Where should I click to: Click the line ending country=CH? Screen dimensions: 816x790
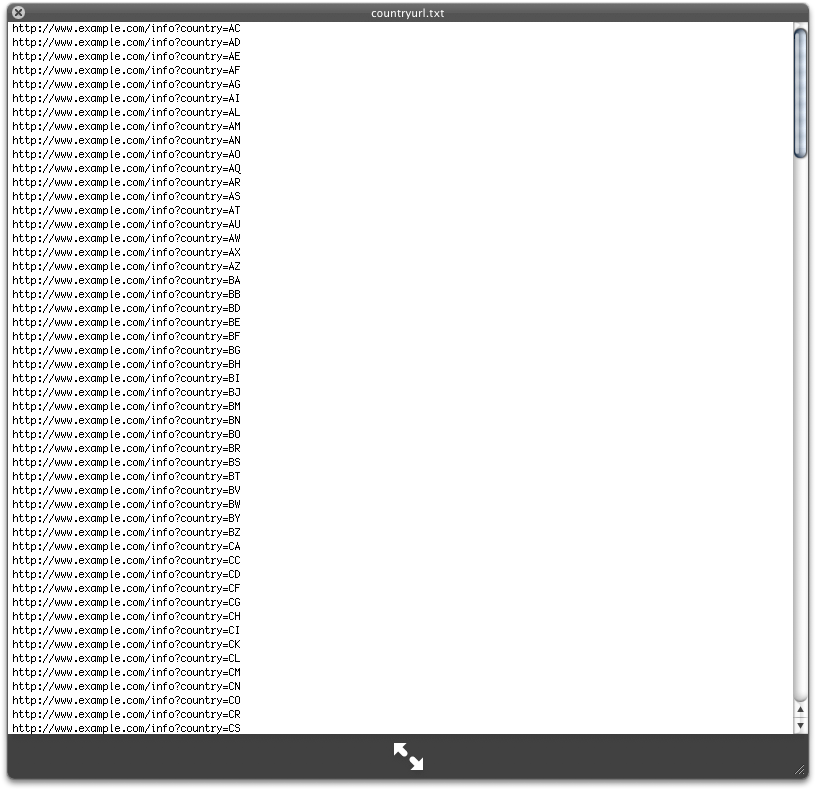click(x=126, y=617)
